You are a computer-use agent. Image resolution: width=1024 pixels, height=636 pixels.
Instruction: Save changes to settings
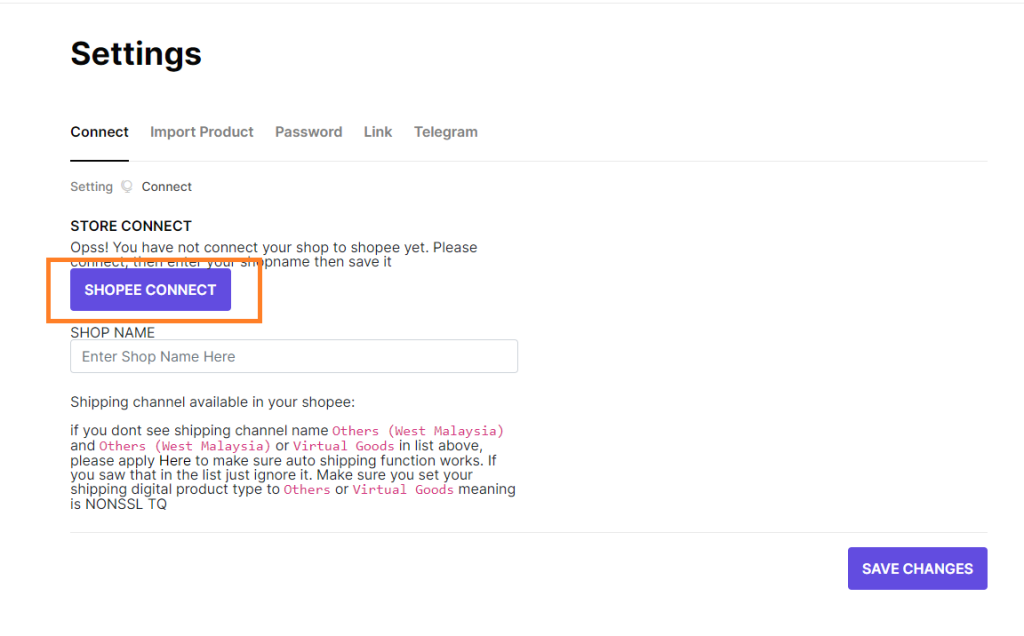point(918,569)
